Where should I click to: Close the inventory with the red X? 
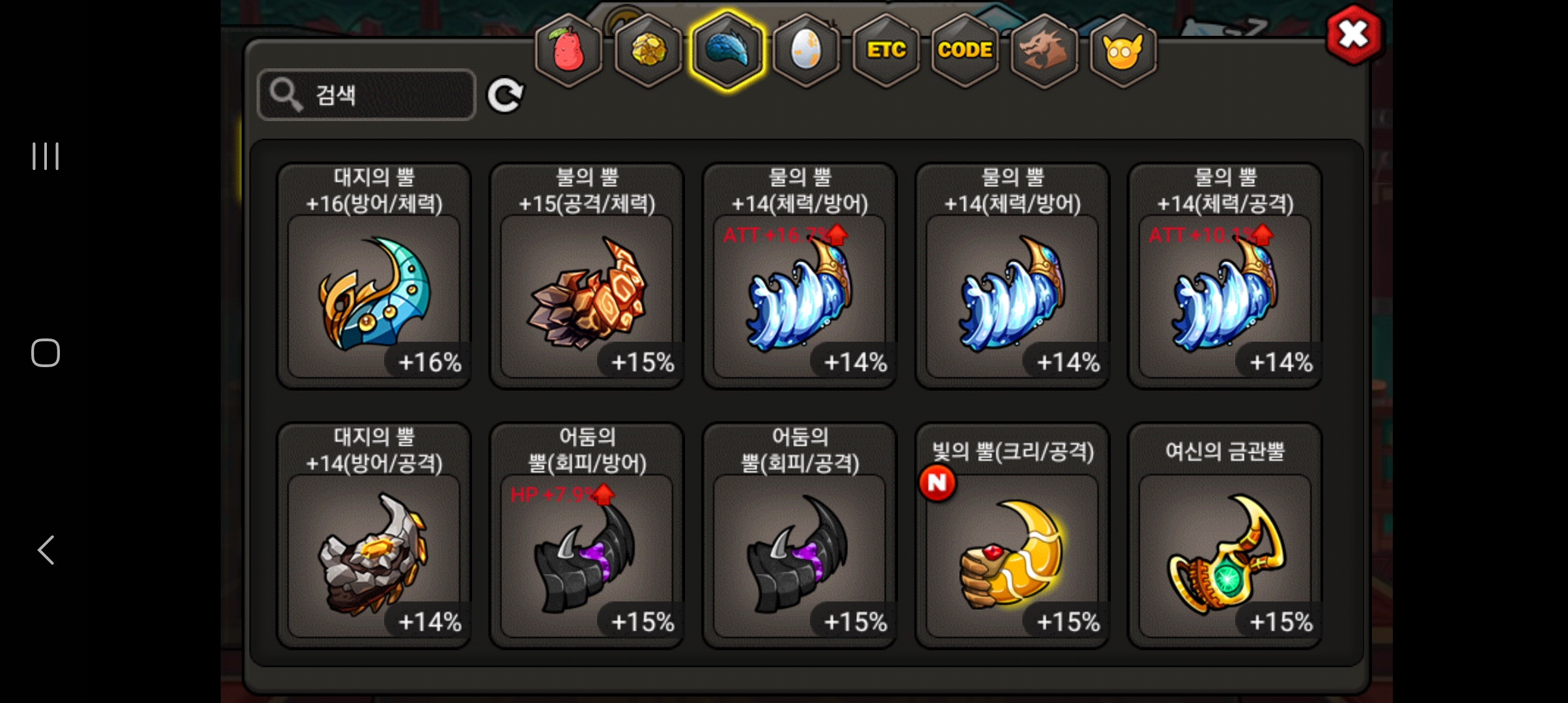pos(1354,34)
